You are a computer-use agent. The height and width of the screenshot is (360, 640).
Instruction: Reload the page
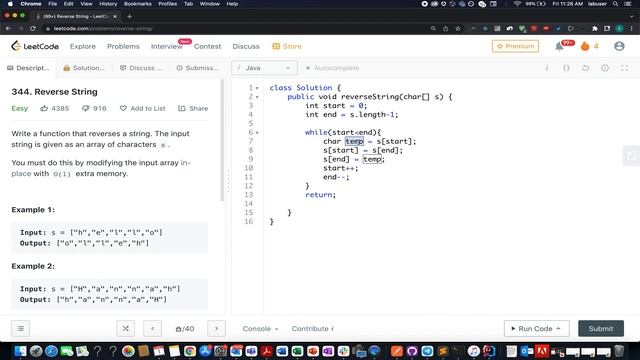33,29
